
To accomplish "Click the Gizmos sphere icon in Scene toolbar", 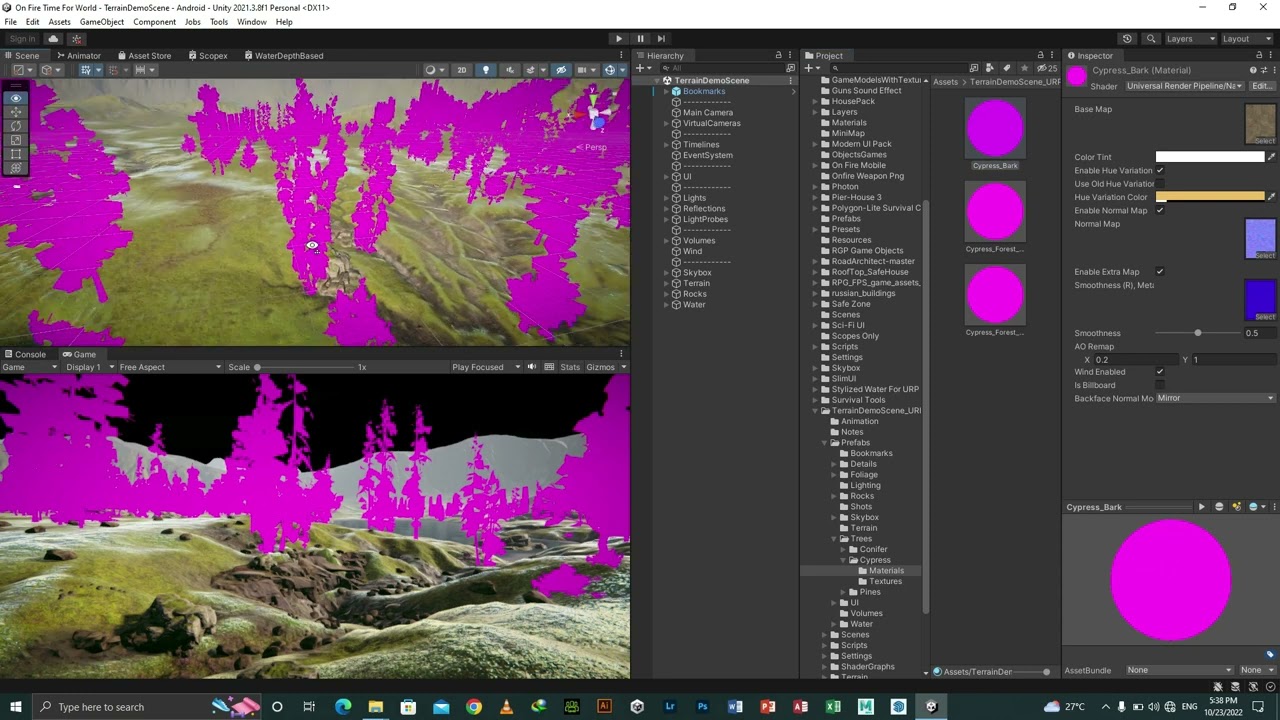I will (610, 70).
